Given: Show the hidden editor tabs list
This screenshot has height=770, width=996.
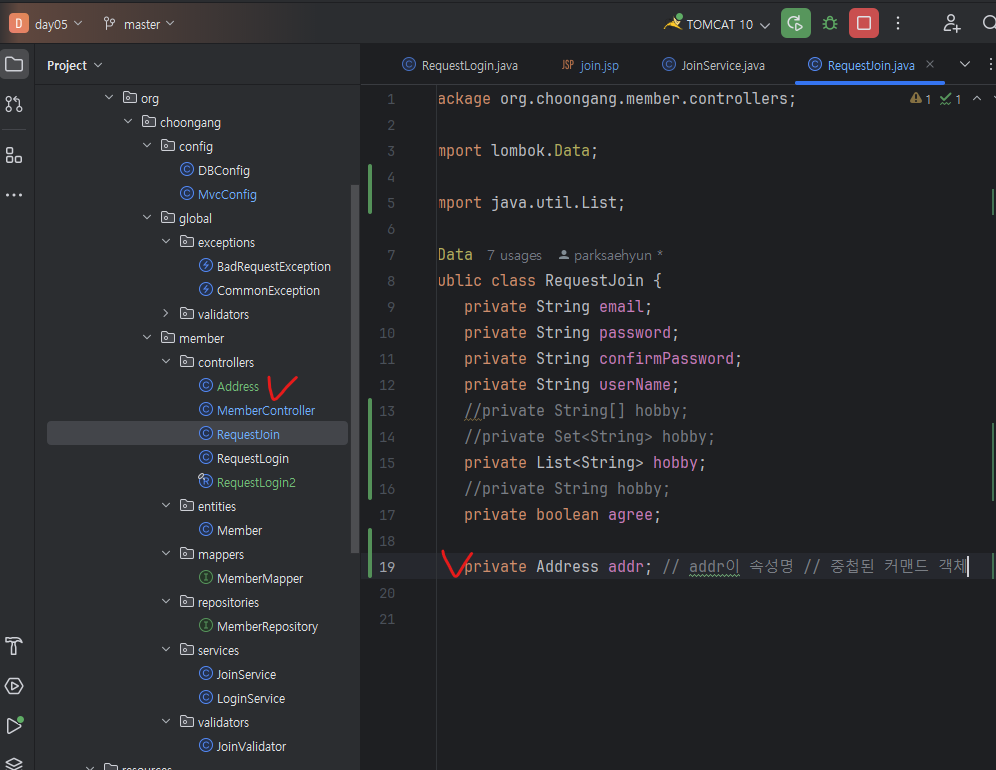Looking at the screenshot, I should [965, 64].
